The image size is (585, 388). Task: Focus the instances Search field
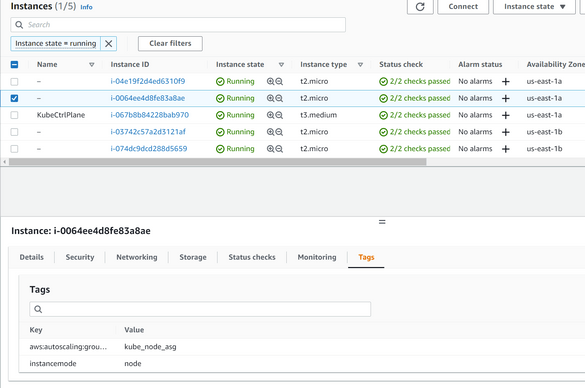point(178,25)
